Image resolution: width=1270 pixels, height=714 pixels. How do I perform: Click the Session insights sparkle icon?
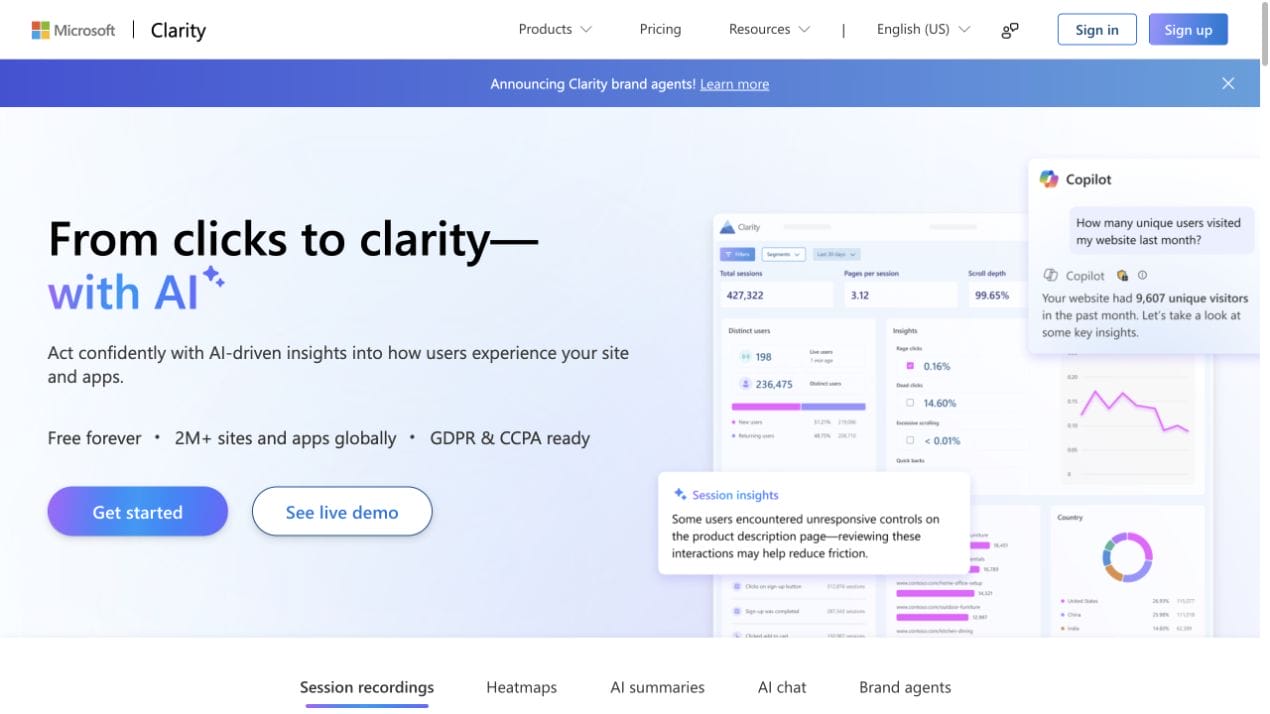680,494
